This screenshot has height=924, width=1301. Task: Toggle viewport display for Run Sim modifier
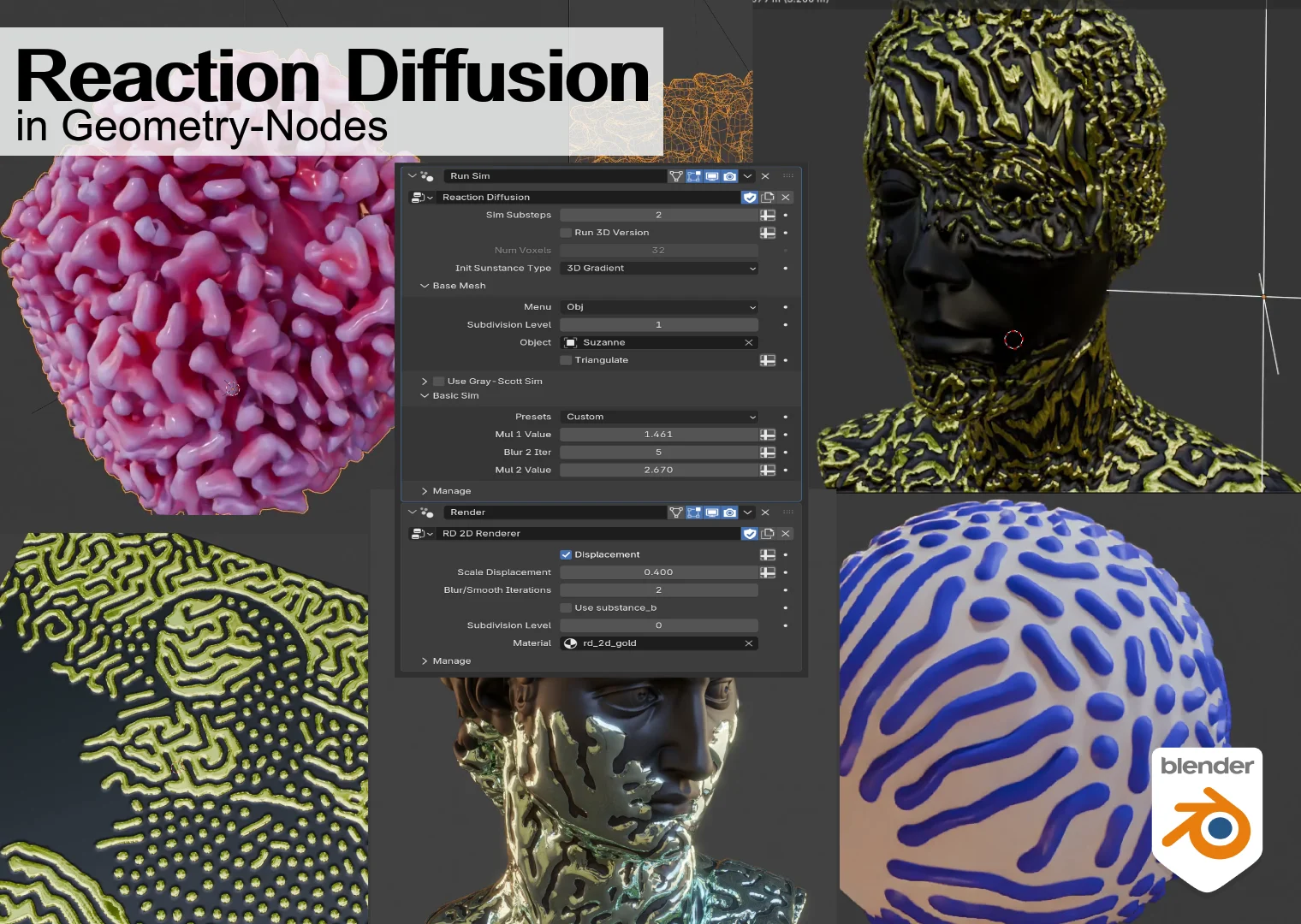tap(712, 176)
